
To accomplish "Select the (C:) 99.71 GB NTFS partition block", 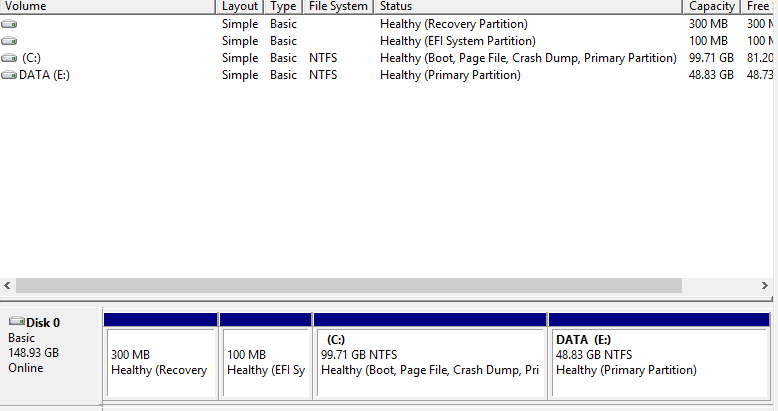I will [x=430, y=362].
